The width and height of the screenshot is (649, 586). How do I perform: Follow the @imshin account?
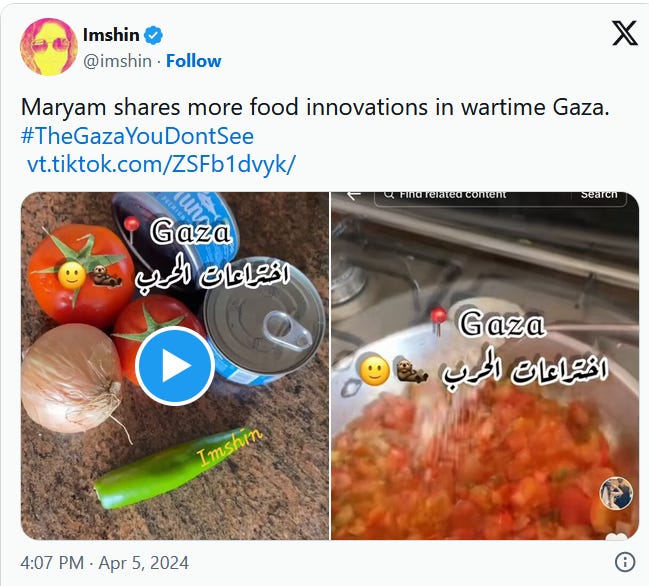click(194, 61)
